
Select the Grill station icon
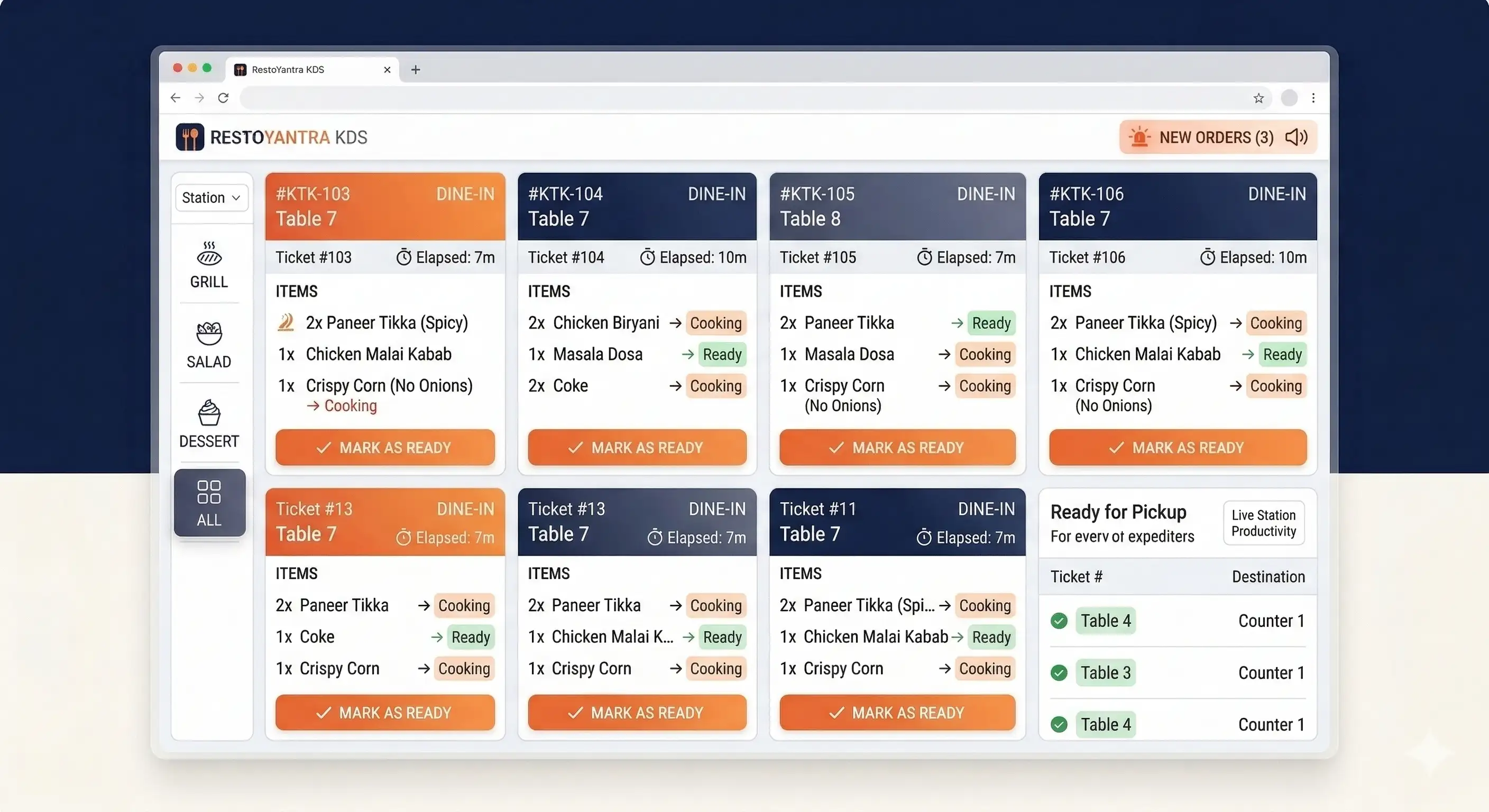(209, 254)
